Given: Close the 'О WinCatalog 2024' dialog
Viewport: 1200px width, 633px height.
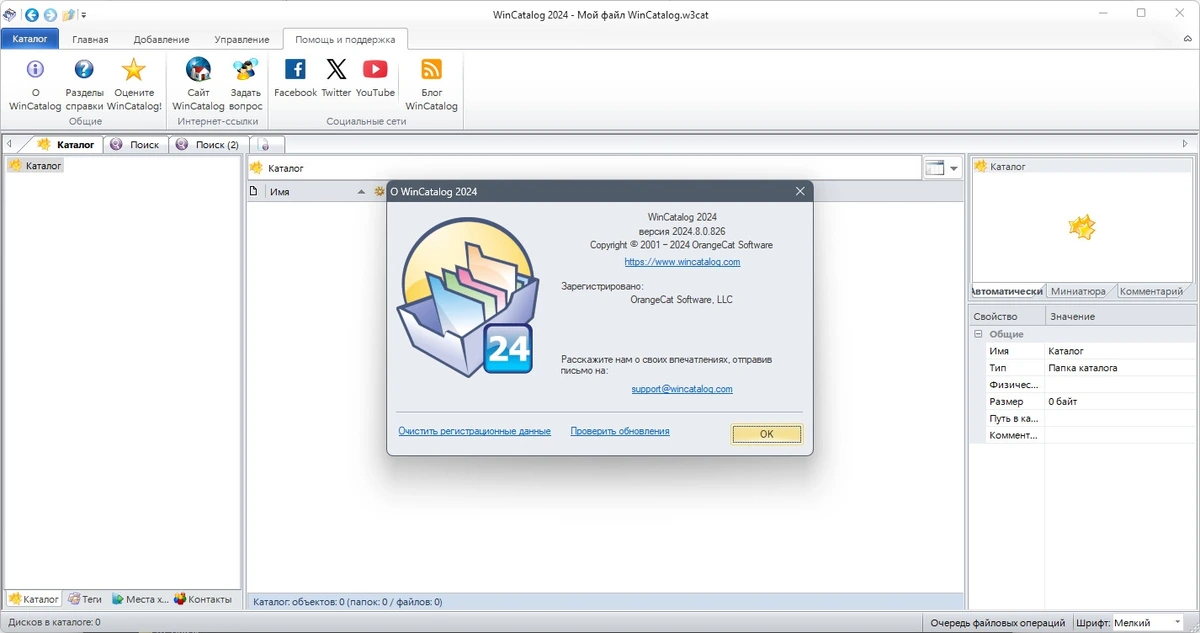Looking at the screenshot, I should (x=800, y=191).
